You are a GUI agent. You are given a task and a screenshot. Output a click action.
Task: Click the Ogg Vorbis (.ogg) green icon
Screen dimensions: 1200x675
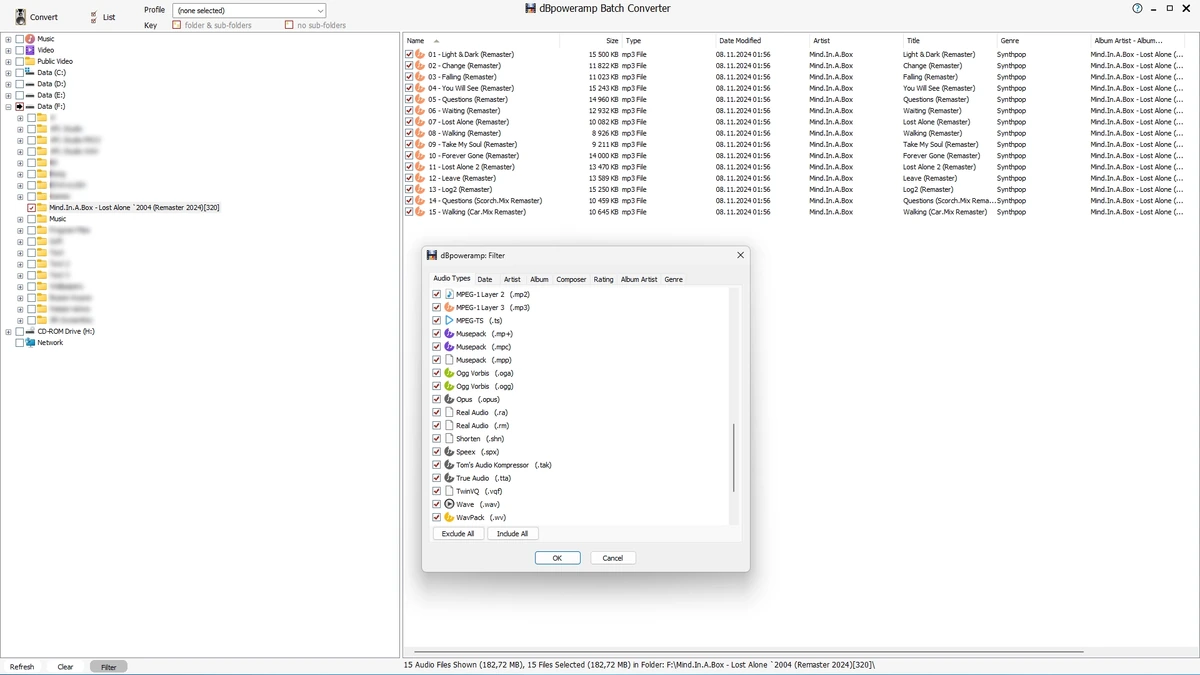449,386
